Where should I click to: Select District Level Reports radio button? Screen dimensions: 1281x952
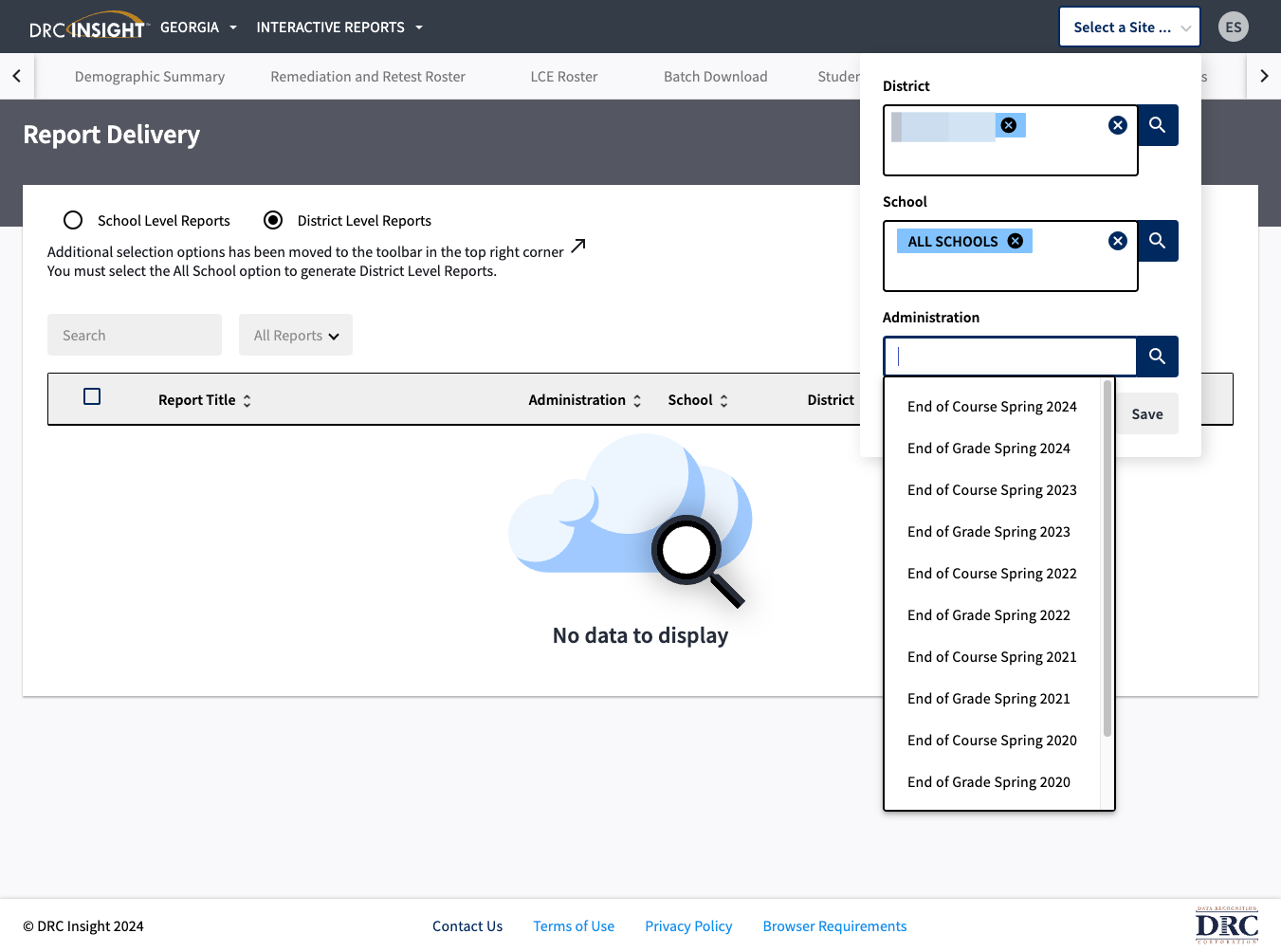pyautogui.click(x=273, y=220)
